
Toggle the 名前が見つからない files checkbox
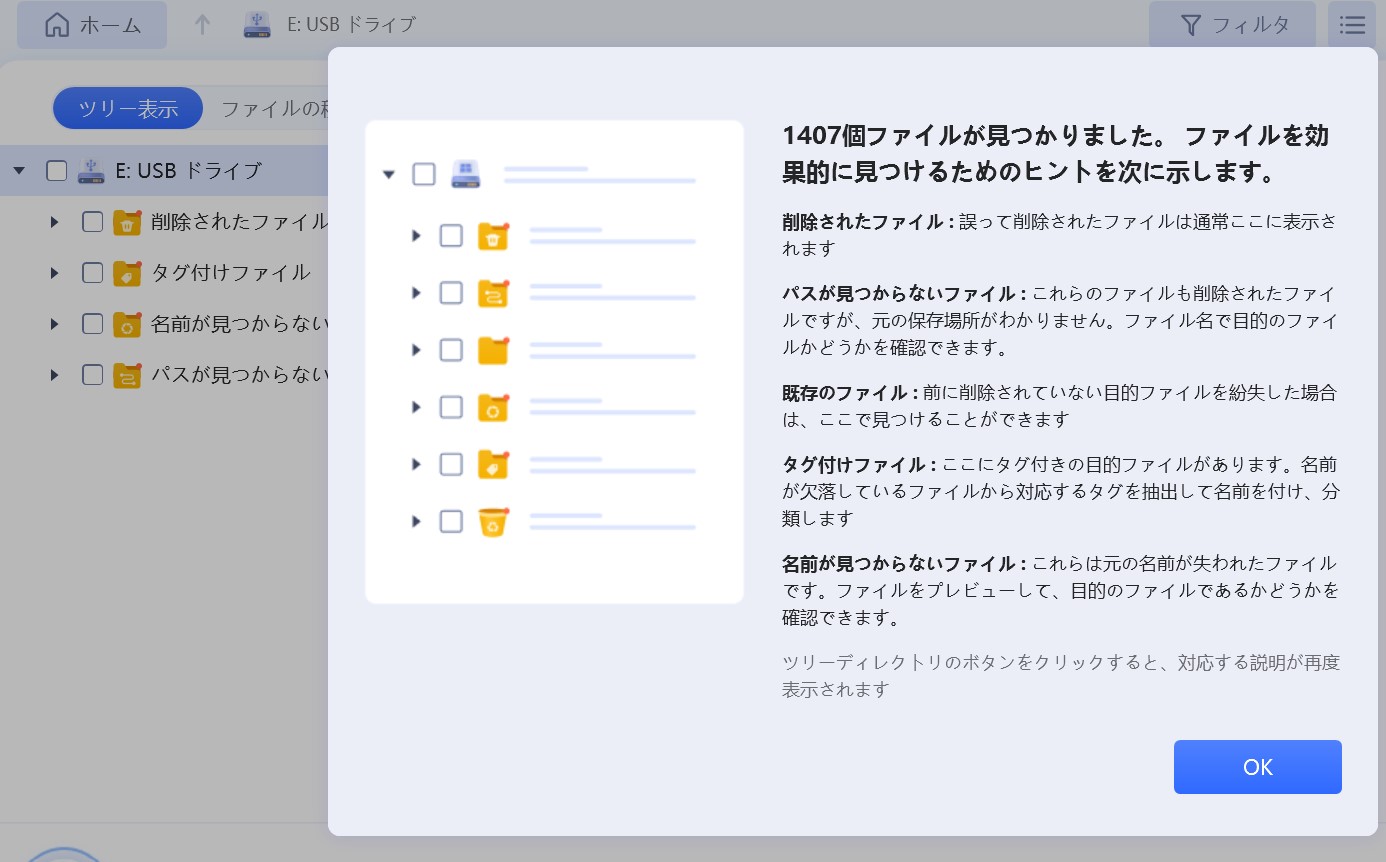pos(92,324)
